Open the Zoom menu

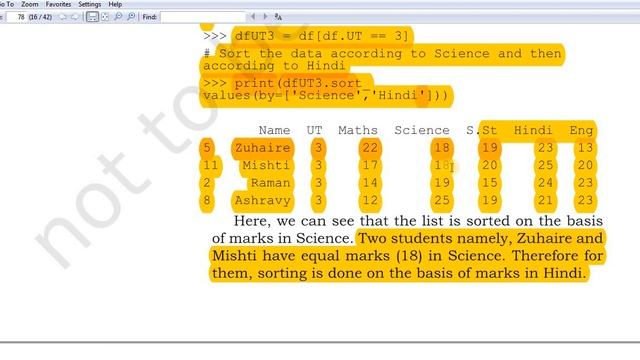tap(30, 4)
